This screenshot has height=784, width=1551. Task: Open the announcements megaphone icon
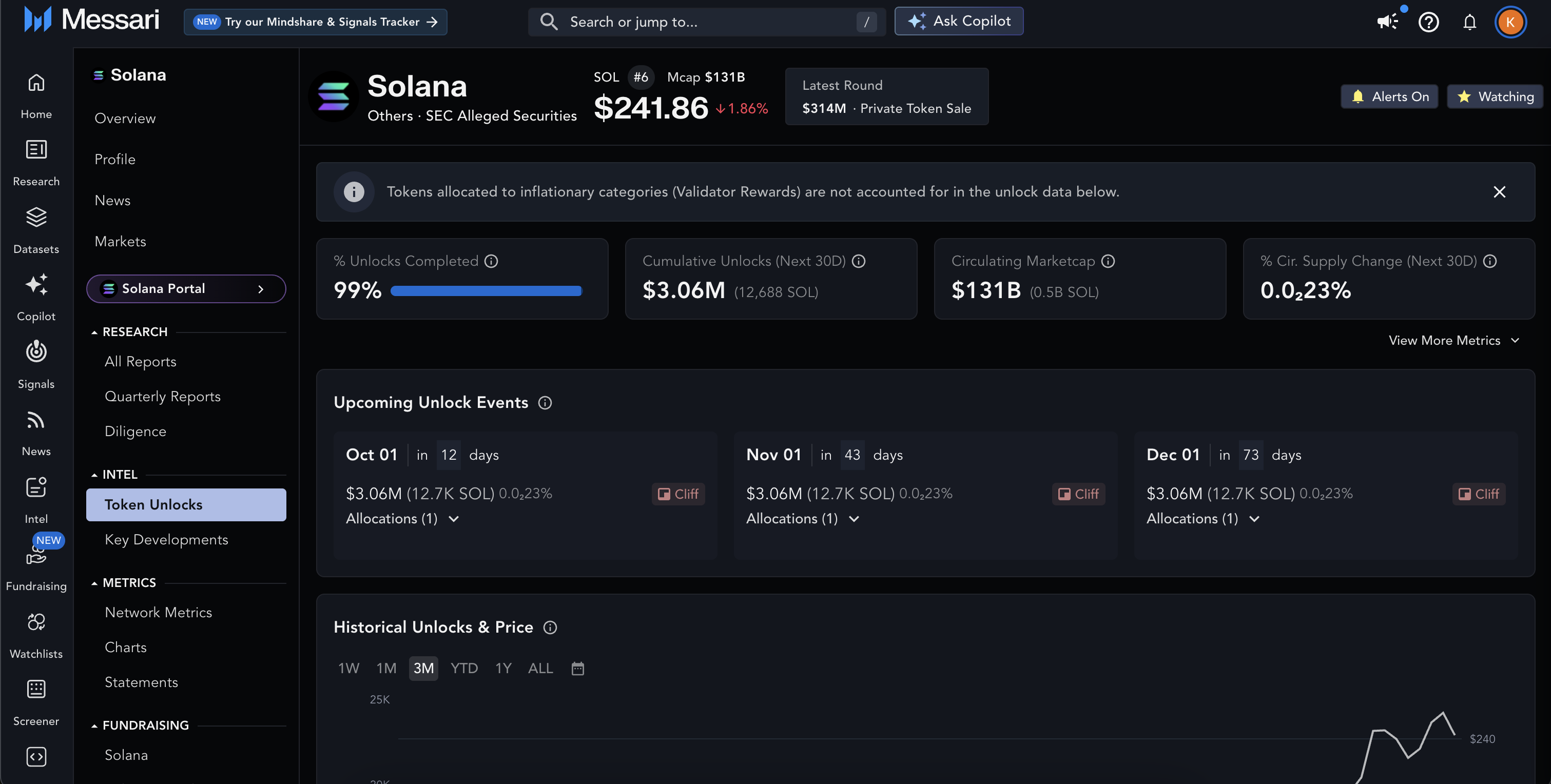[x=1387, y=22]
